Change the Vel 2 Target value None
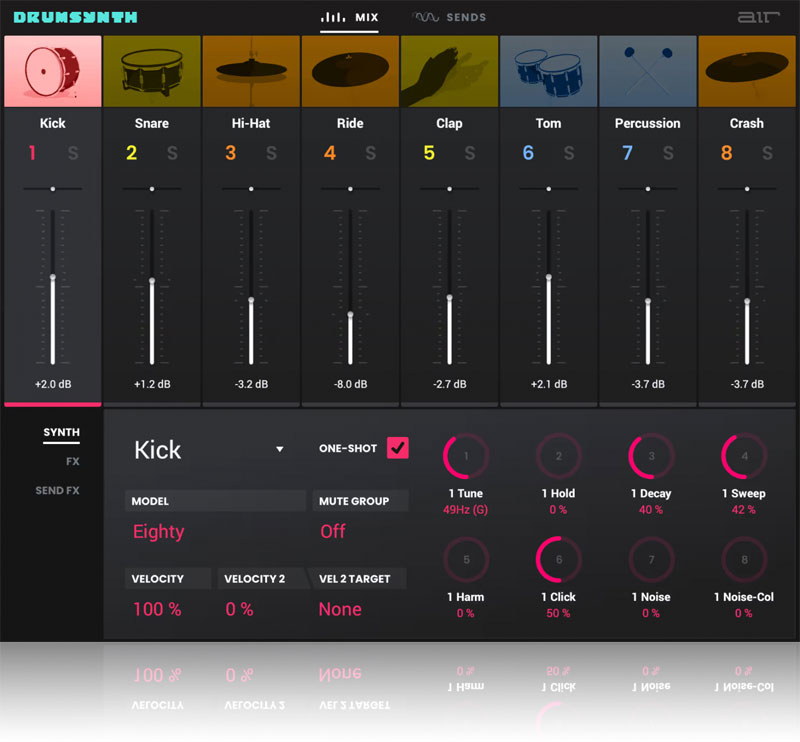This screenshot has width=800, height=742. [x=340, y=609]
